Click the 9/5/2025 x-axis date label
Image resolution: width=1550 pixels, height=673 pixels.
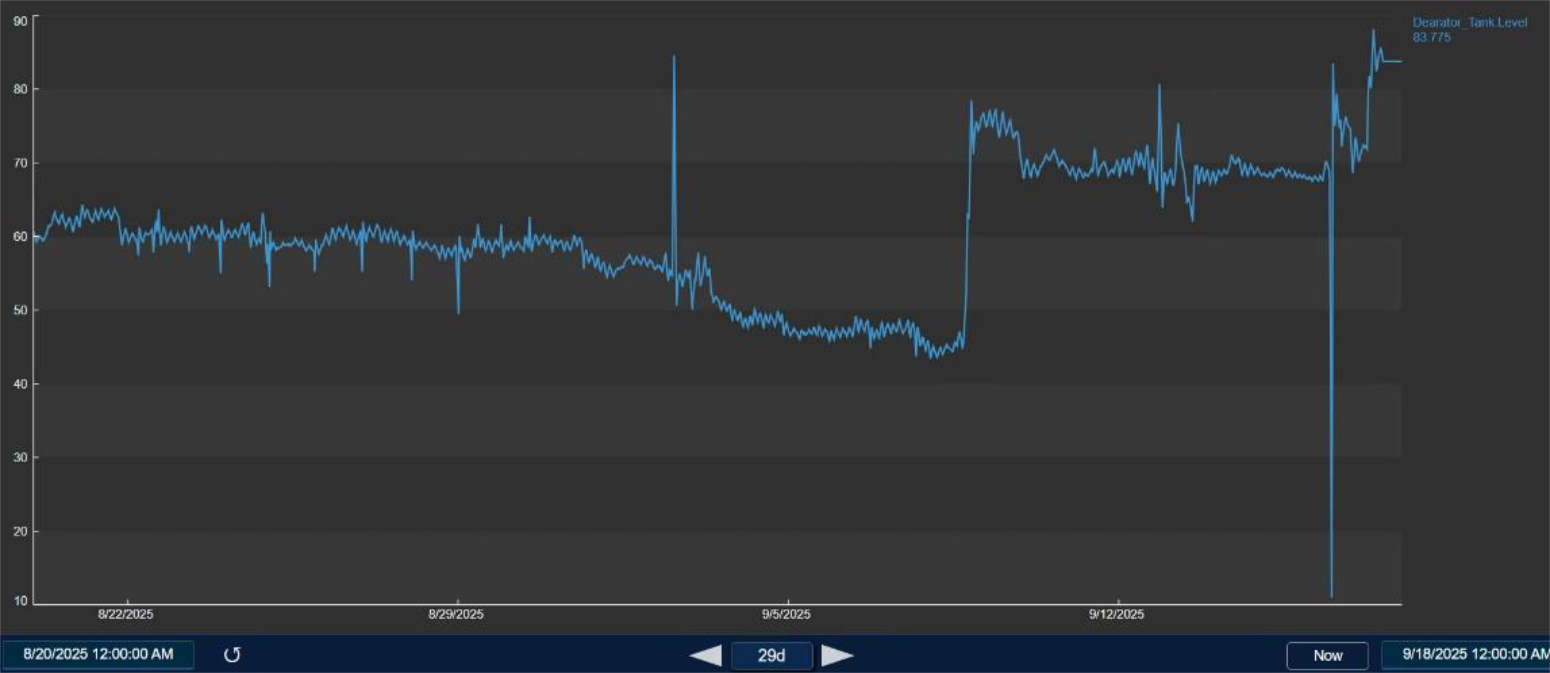point(786,614)
